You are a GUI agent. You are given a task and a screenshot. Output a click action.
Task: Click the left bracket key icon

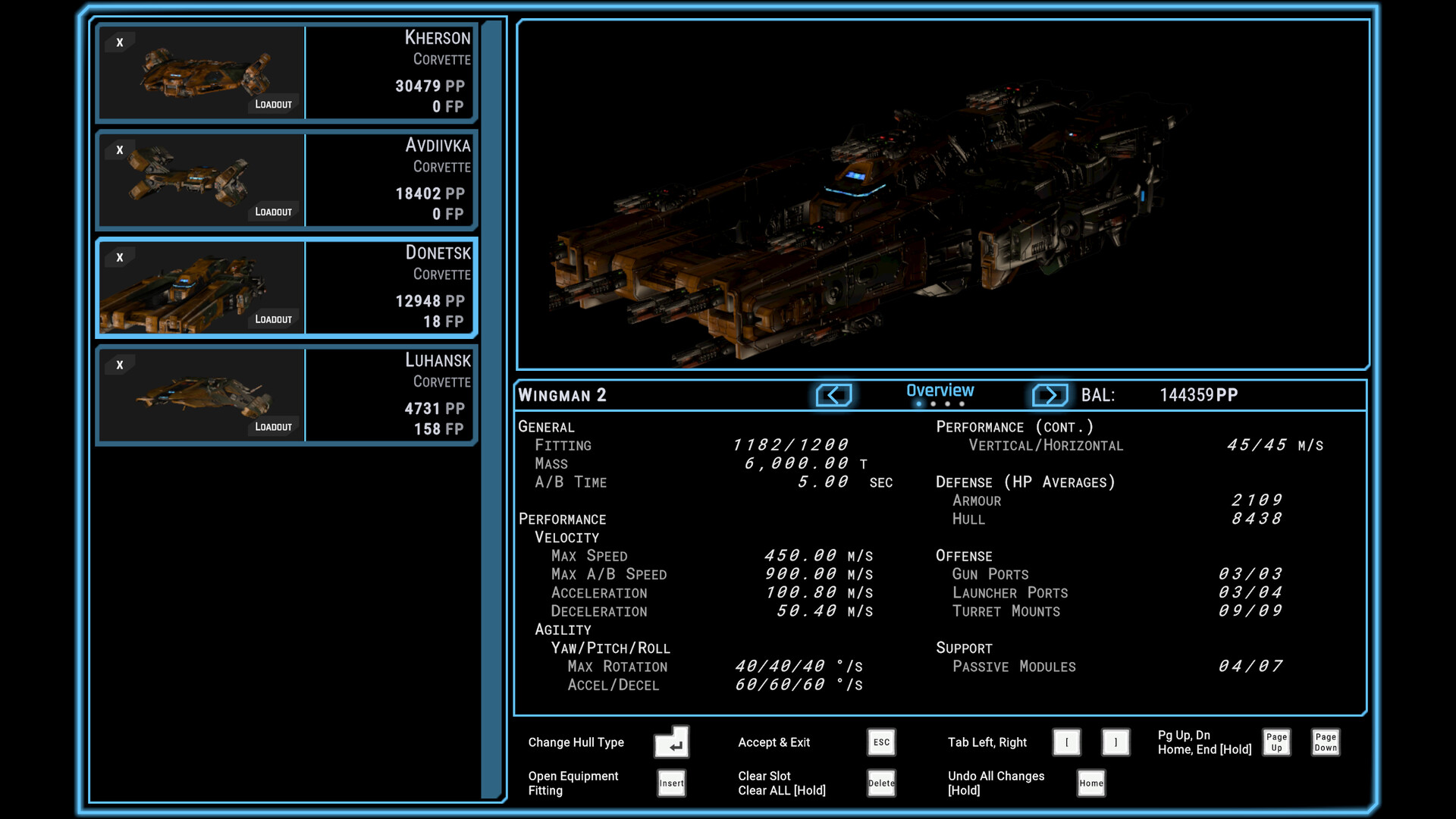tap(1067, 742)
